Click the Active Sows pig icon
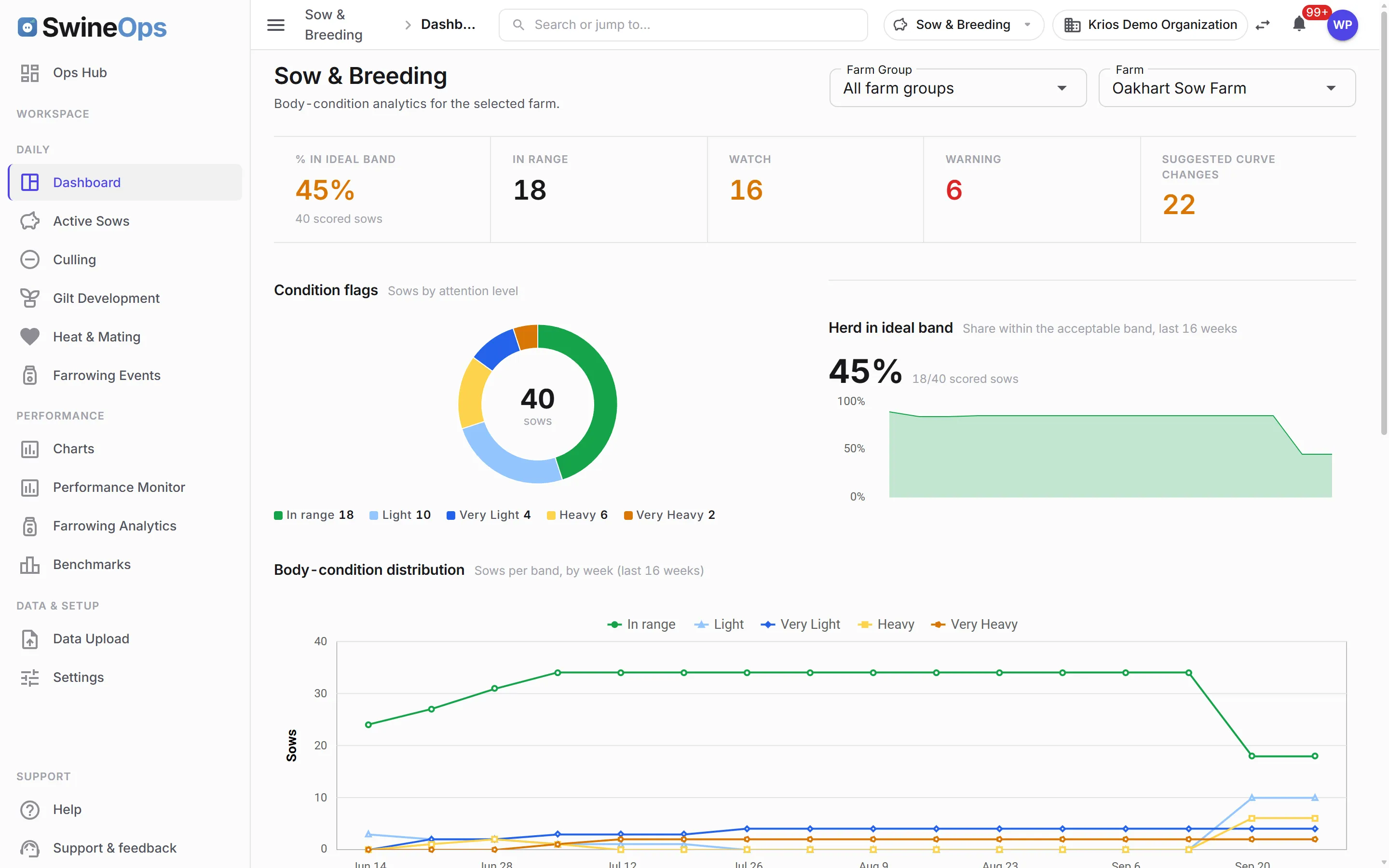The height and width of the screenshot is (868, 1389). (x=30, y=221)
